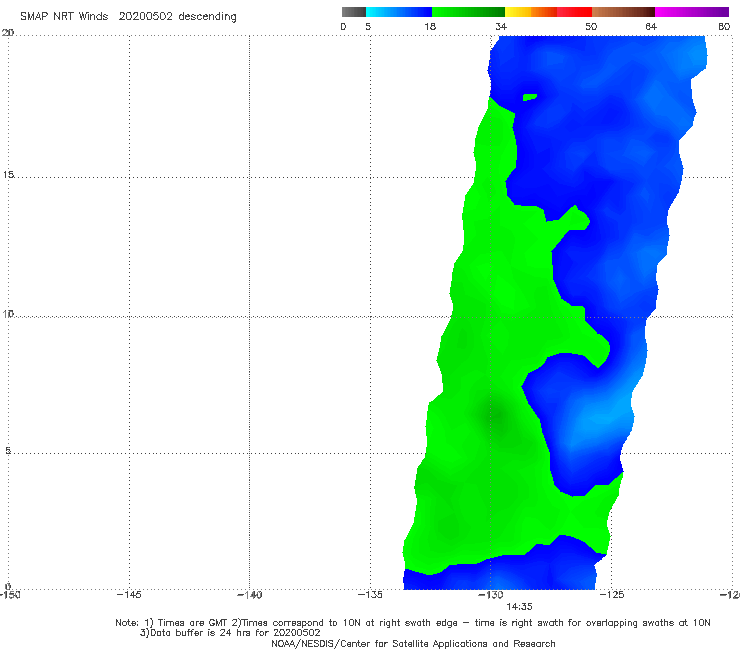
Task: Click the color bar label 50
Action: tap(591, 27)
